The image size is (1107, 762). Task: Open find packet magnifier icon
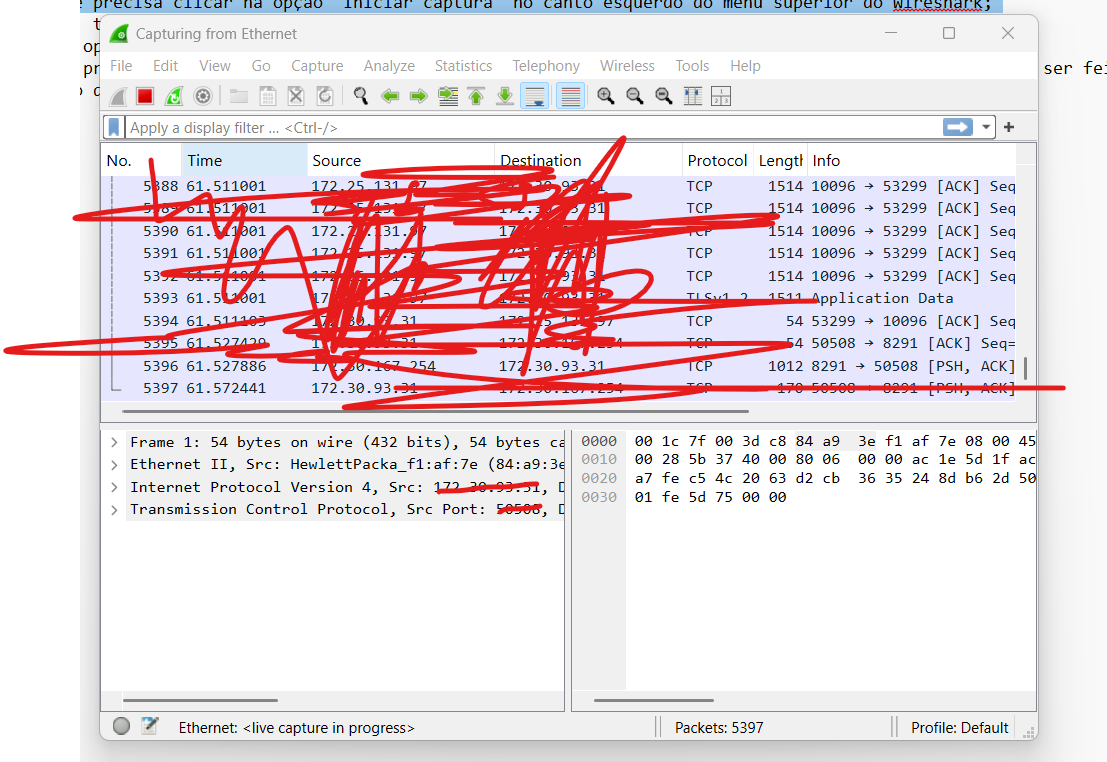tap(361, 96)
